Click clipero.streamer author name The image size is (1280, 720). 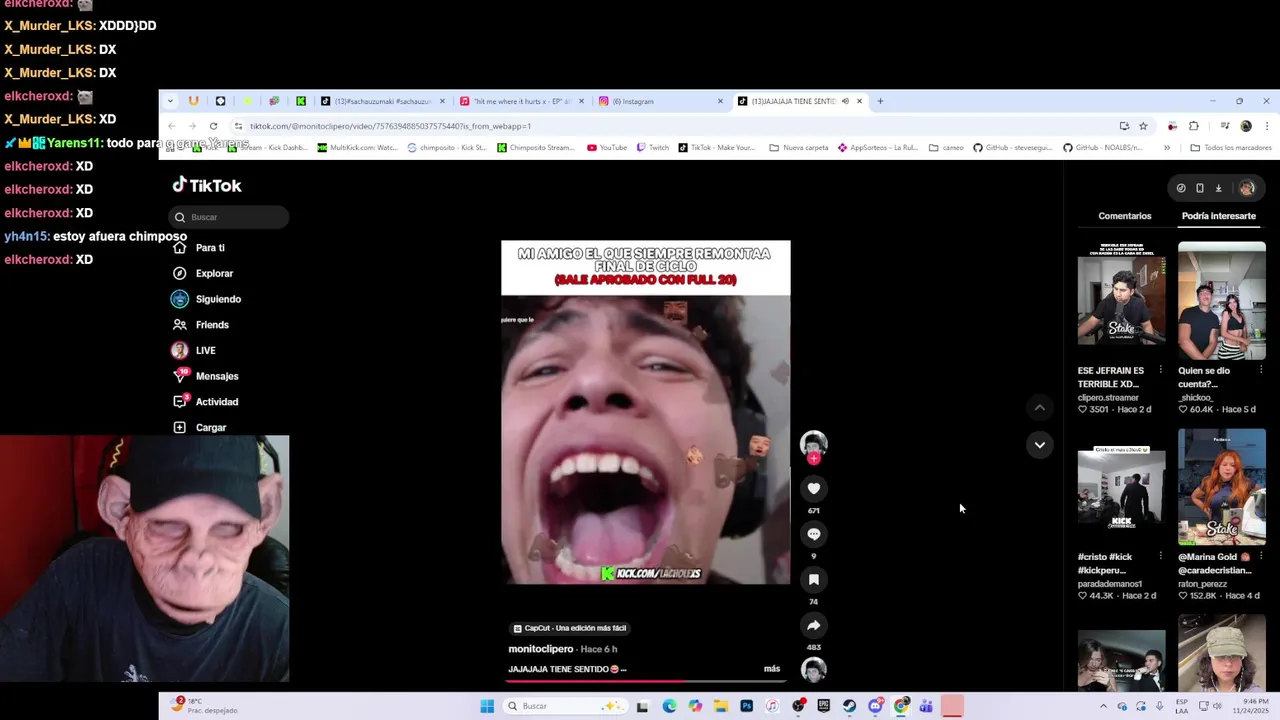tap(1108, 397)
